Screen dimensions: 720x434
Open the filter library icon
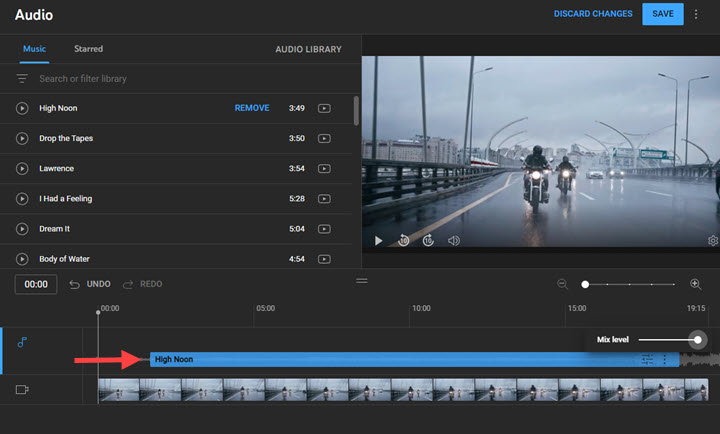22,78
